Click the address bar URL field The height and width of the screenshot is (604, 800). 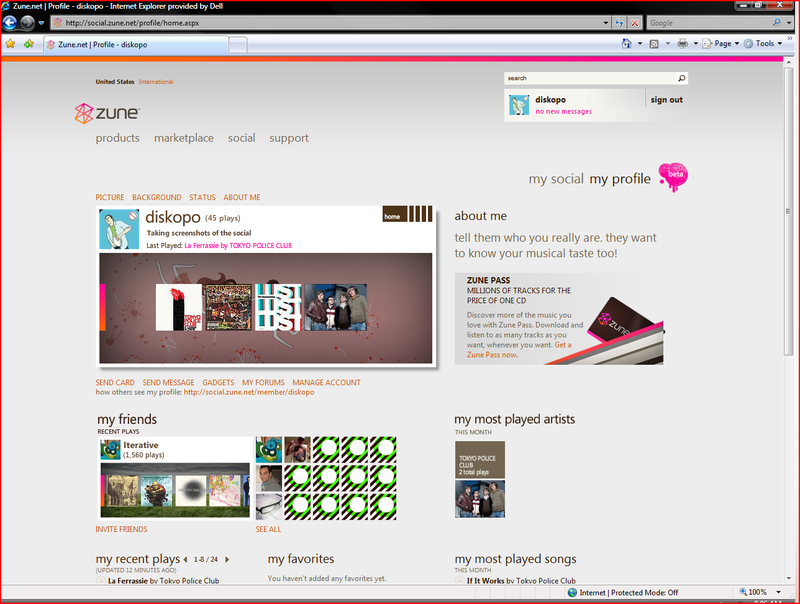click(327, 22)
